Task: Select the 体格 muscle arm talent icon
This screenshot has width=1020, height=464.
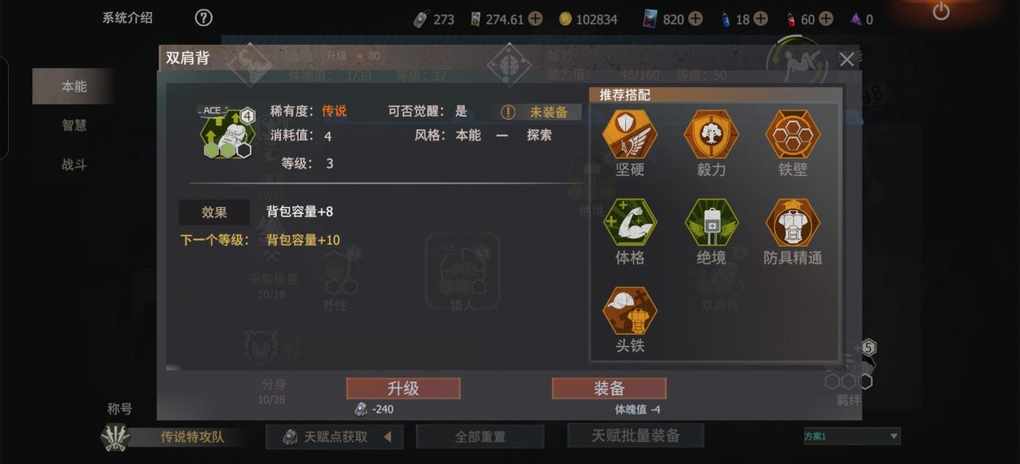Action: coord(629,223)
